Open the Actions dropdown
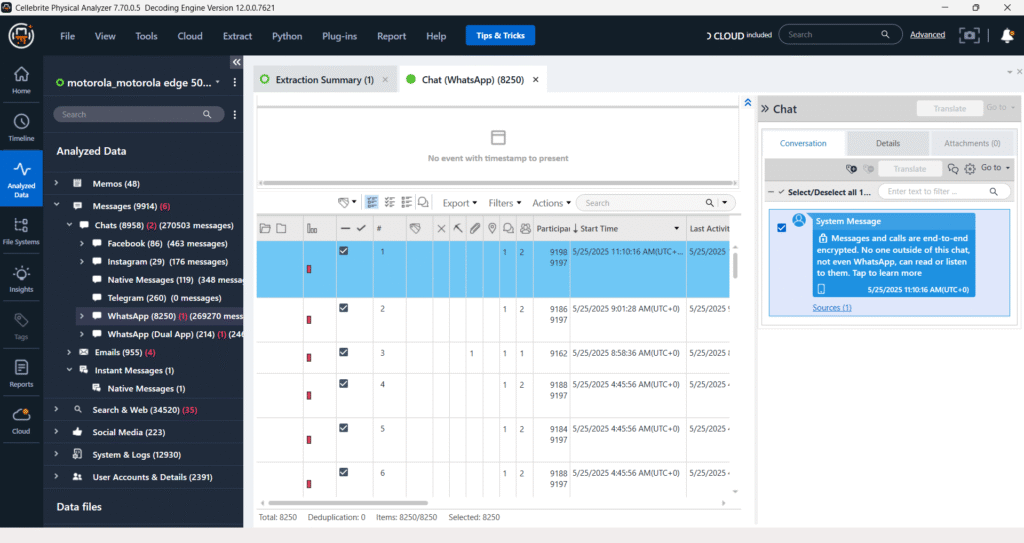The height and width of the screenshot is (543, 1024). (x=551, y=203)
